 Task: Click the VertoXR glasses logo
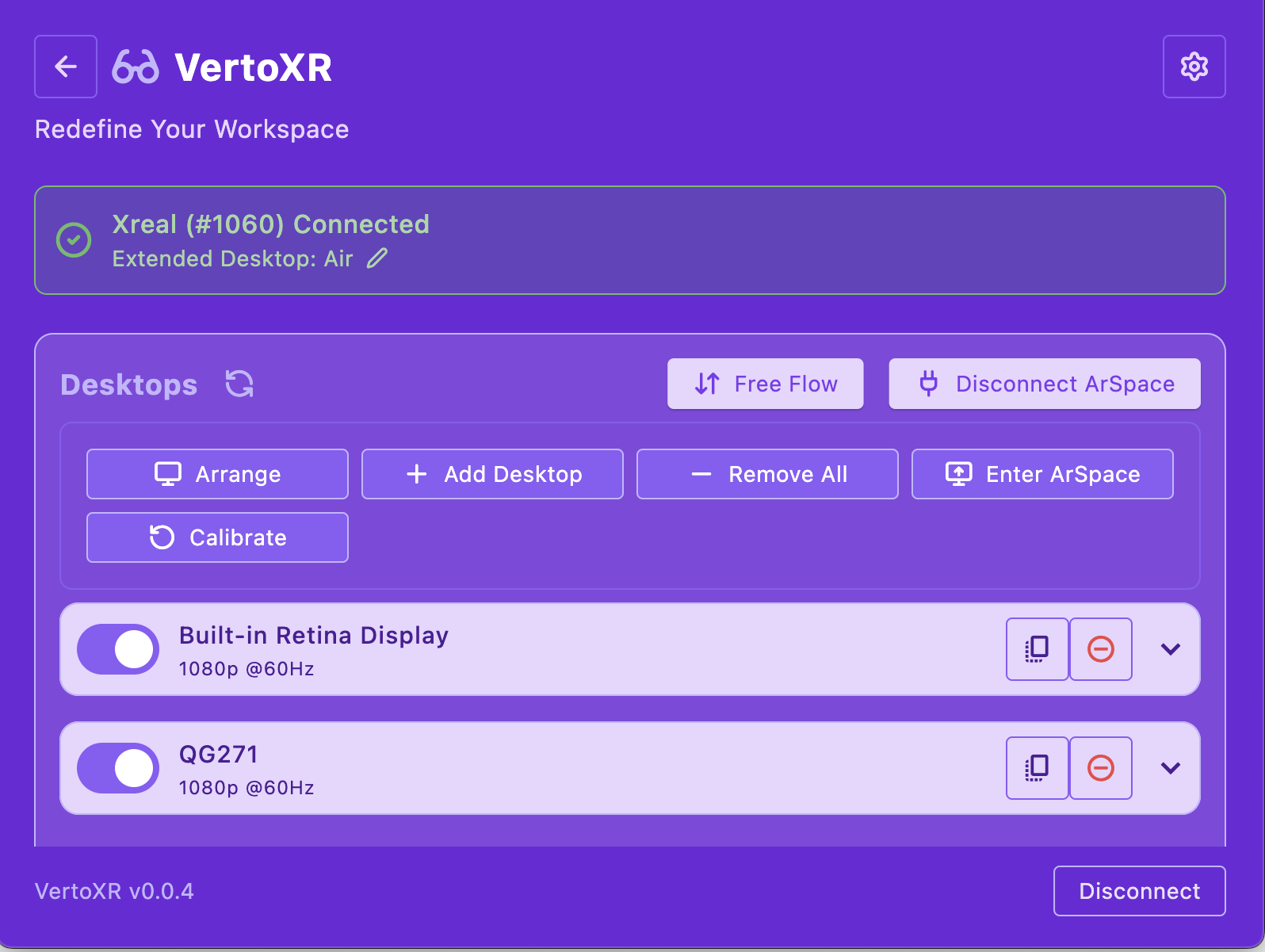[x=136, y=67]
